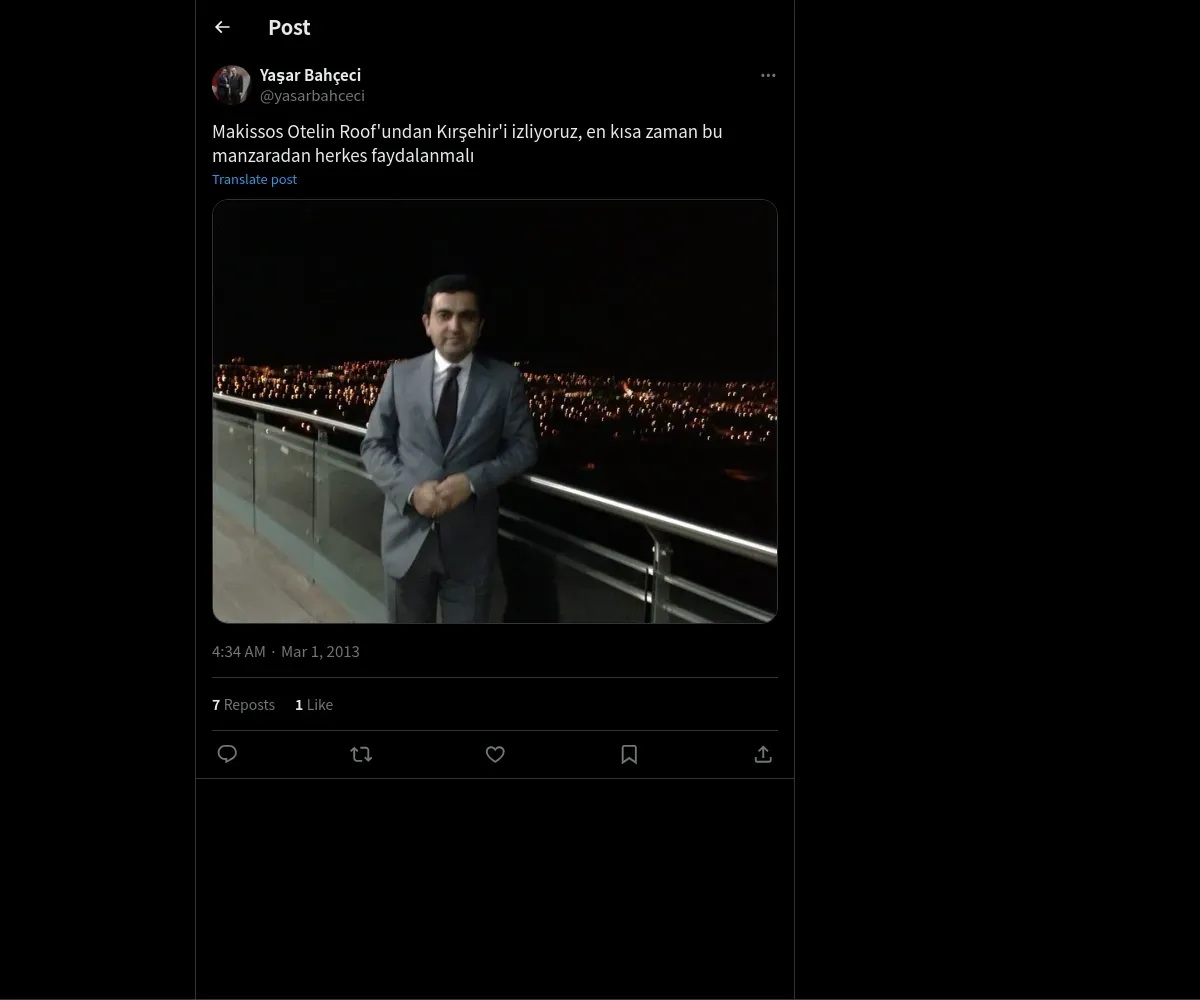
Task: Reply using the speech bubble icon
Action: (227, 754)
